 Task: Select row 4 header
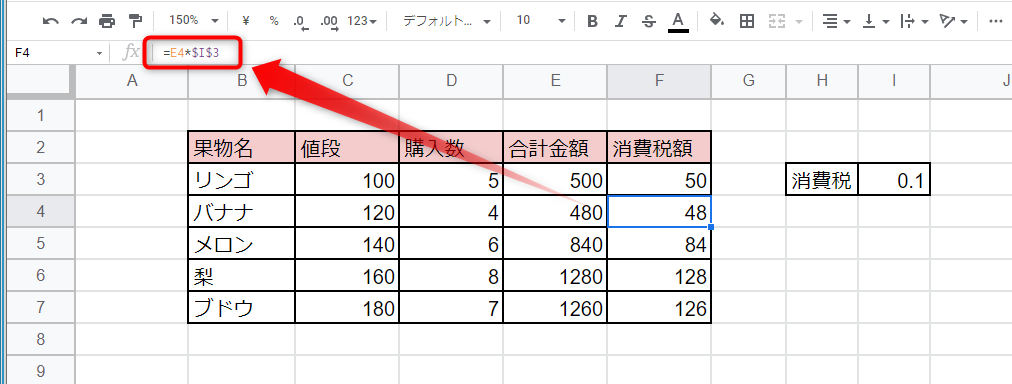click(x=41, y=212)
